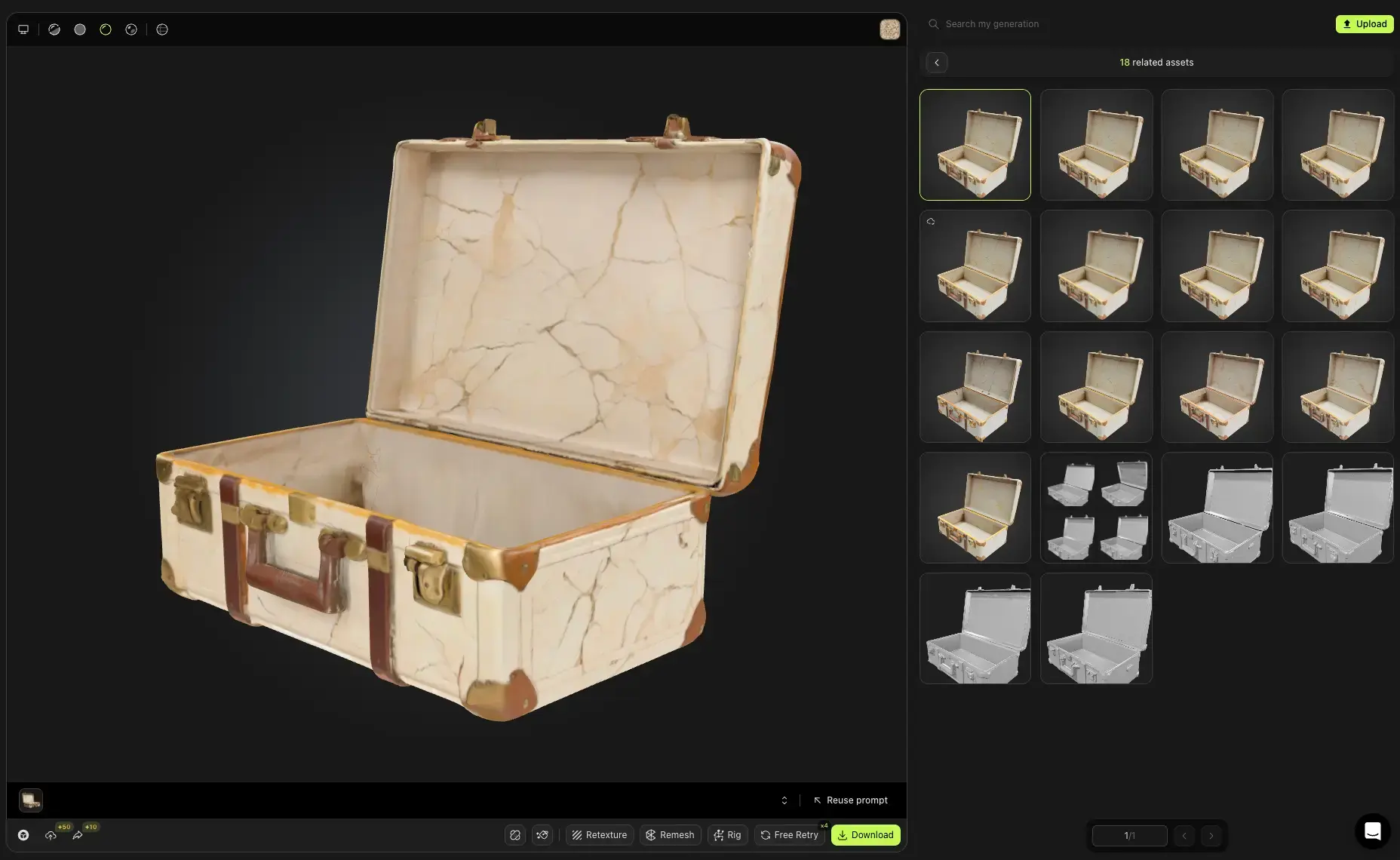This screenshot has width=1400, height=860.
Task: Click the share arrow icon with +10 badge
Action: click(x=78, y=835)
